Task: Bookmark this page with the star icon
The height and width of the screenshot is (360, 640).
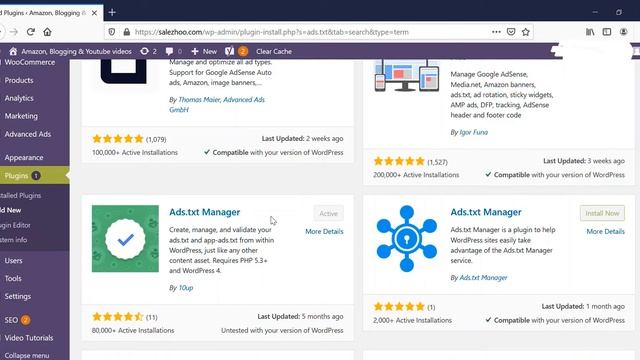Action: click(526, 32)
